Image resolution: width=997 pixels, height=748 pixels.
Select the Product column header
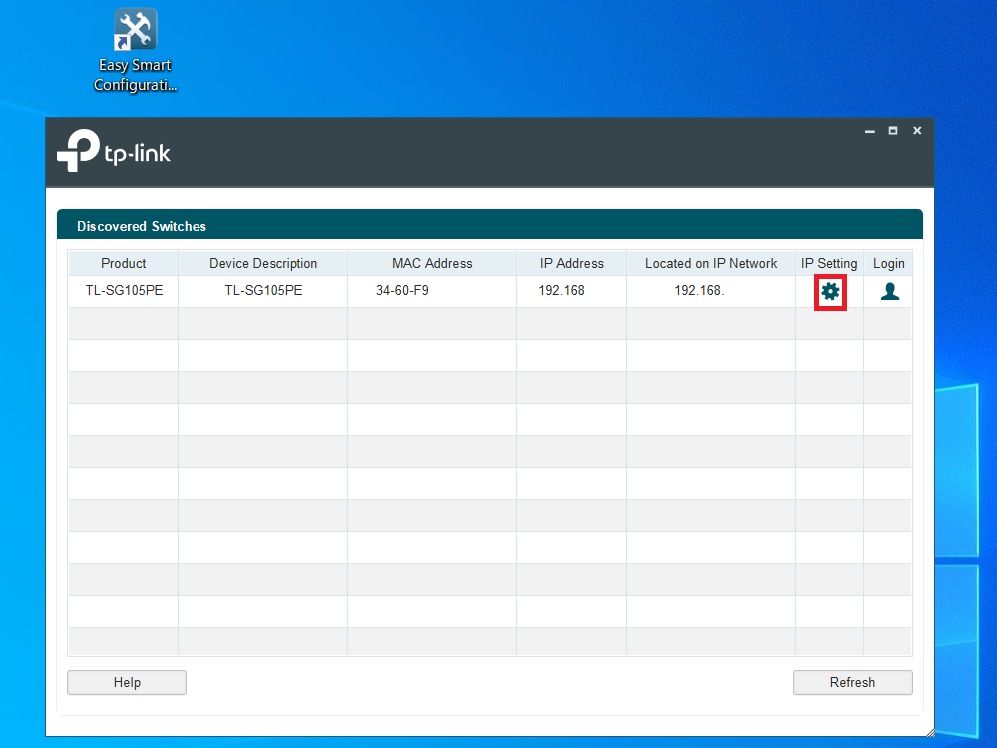(123, 263)
